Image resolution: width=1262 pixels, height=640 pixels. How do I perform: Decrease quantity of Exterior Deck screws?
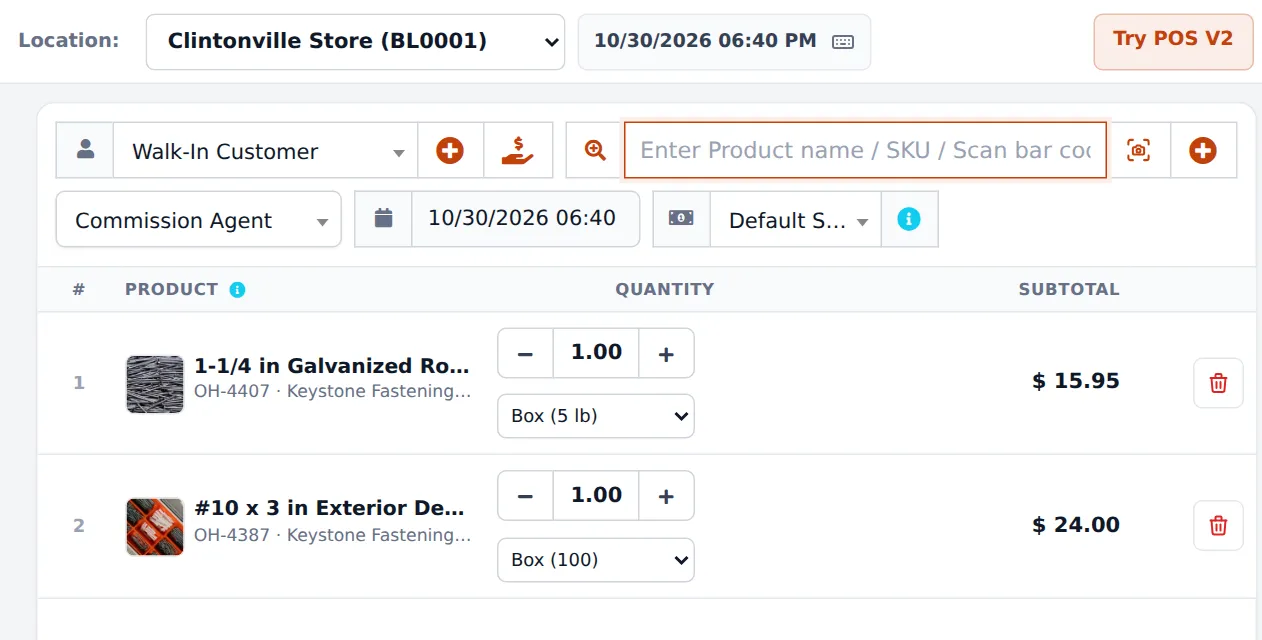pyautogui.click(x=526, y=496)
